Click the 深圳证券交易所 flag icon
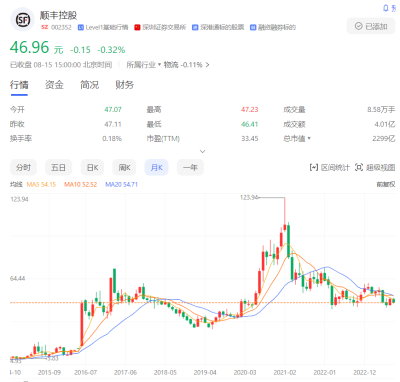This screenshot has height=382, width=400. pyautogui.click(x=137, y=27)
